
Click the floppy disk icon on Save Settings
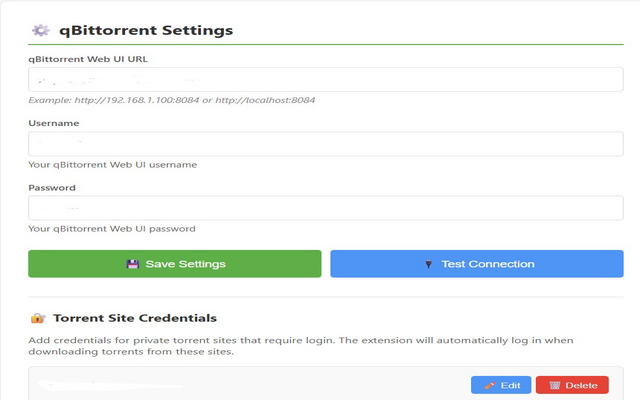[x=133, y=264]
